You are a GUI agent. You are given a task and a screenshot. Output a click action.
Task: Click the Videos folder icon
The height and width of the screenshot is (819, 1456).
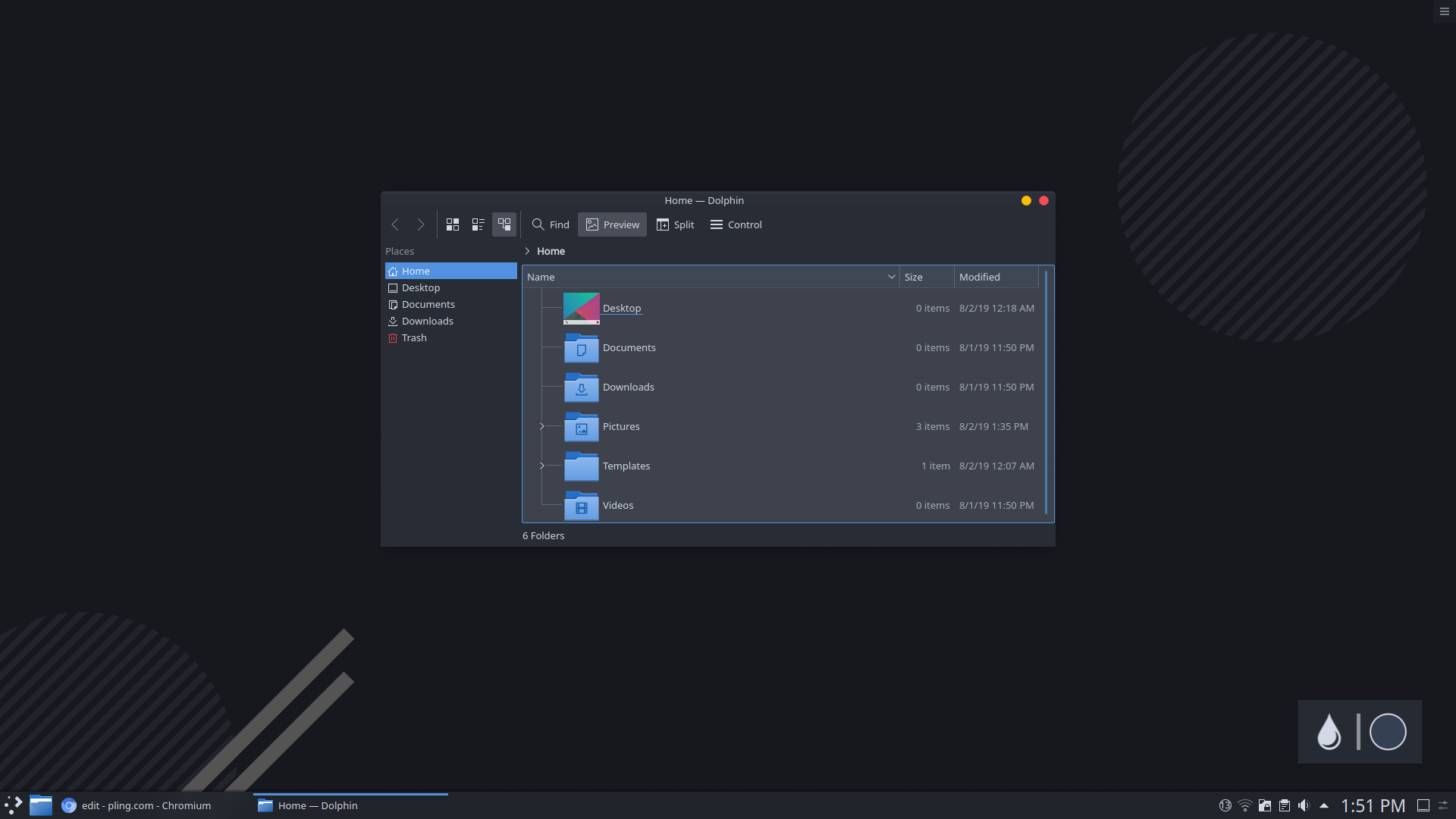[582, 505]
